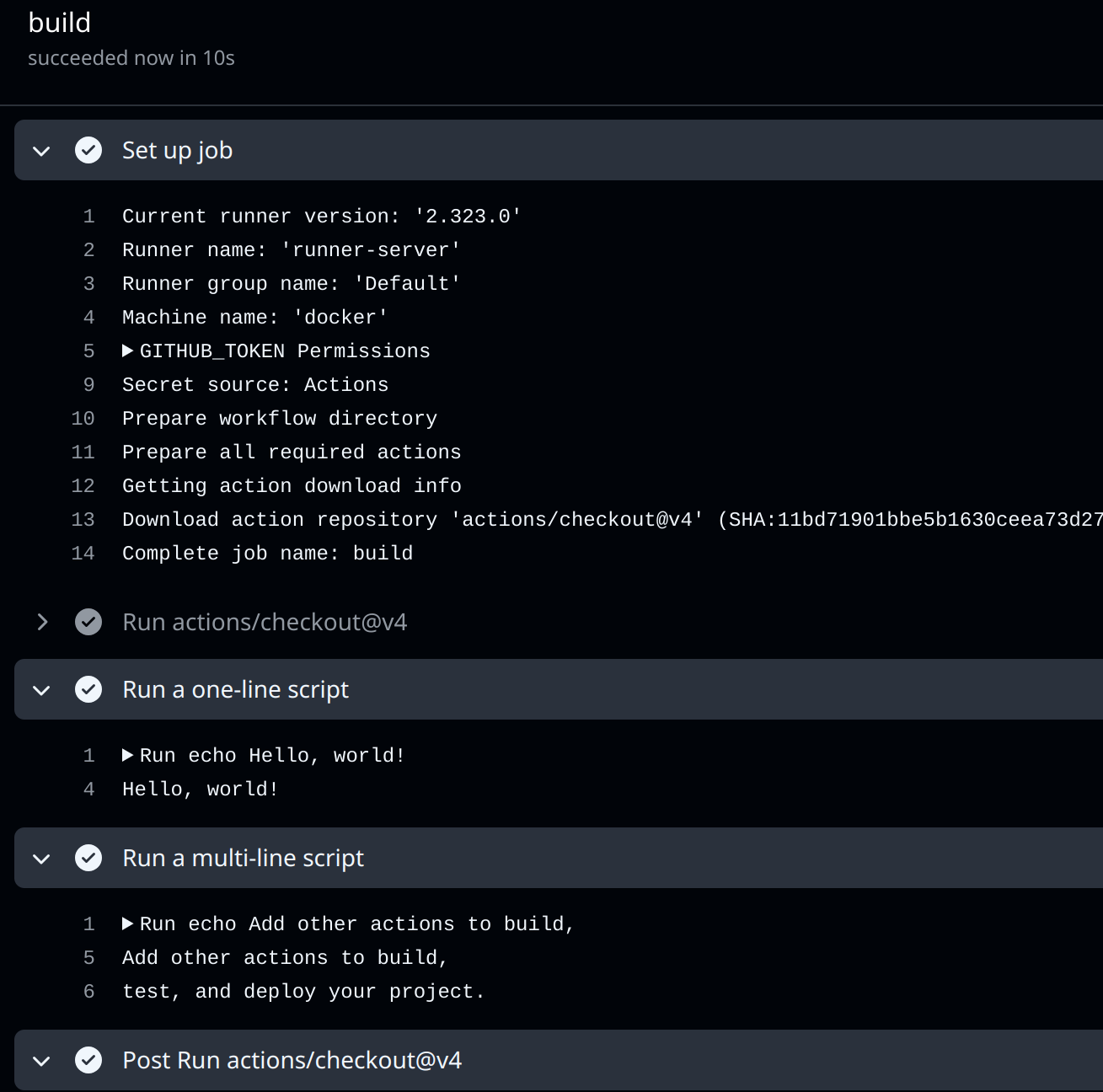The image size is (1103, 1092).
Task: Collapse the Set up job step chevron
Action: coord(41,151)
